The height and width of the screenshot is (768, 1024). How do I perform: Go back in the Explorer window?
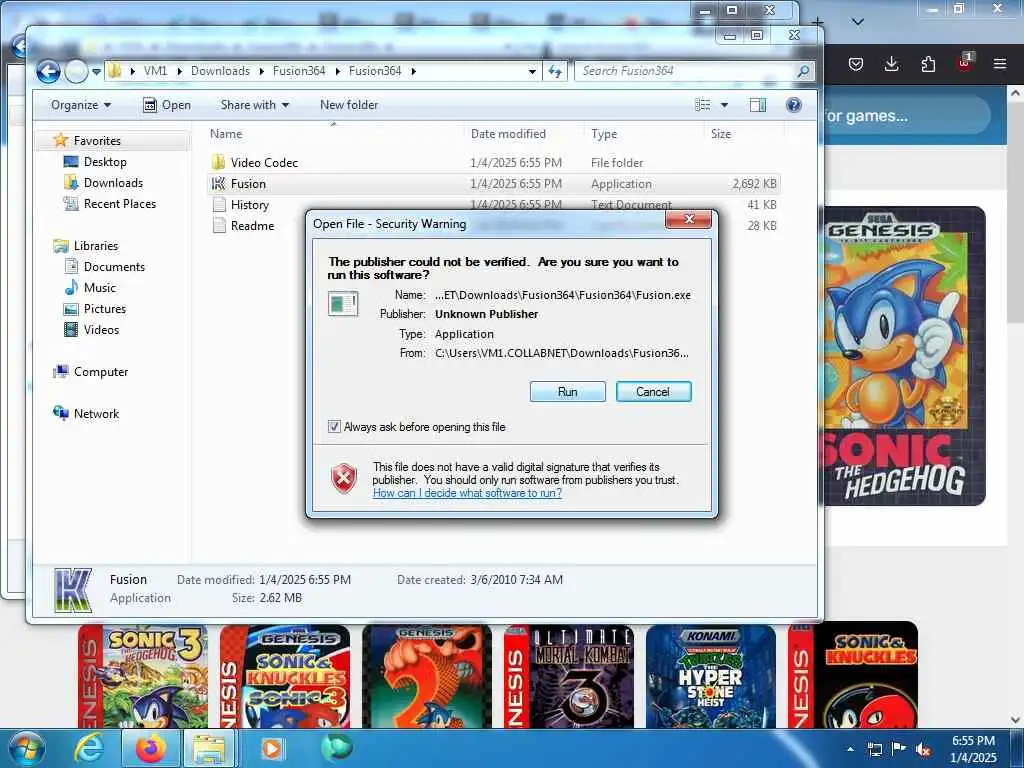(x=48, y=71)
